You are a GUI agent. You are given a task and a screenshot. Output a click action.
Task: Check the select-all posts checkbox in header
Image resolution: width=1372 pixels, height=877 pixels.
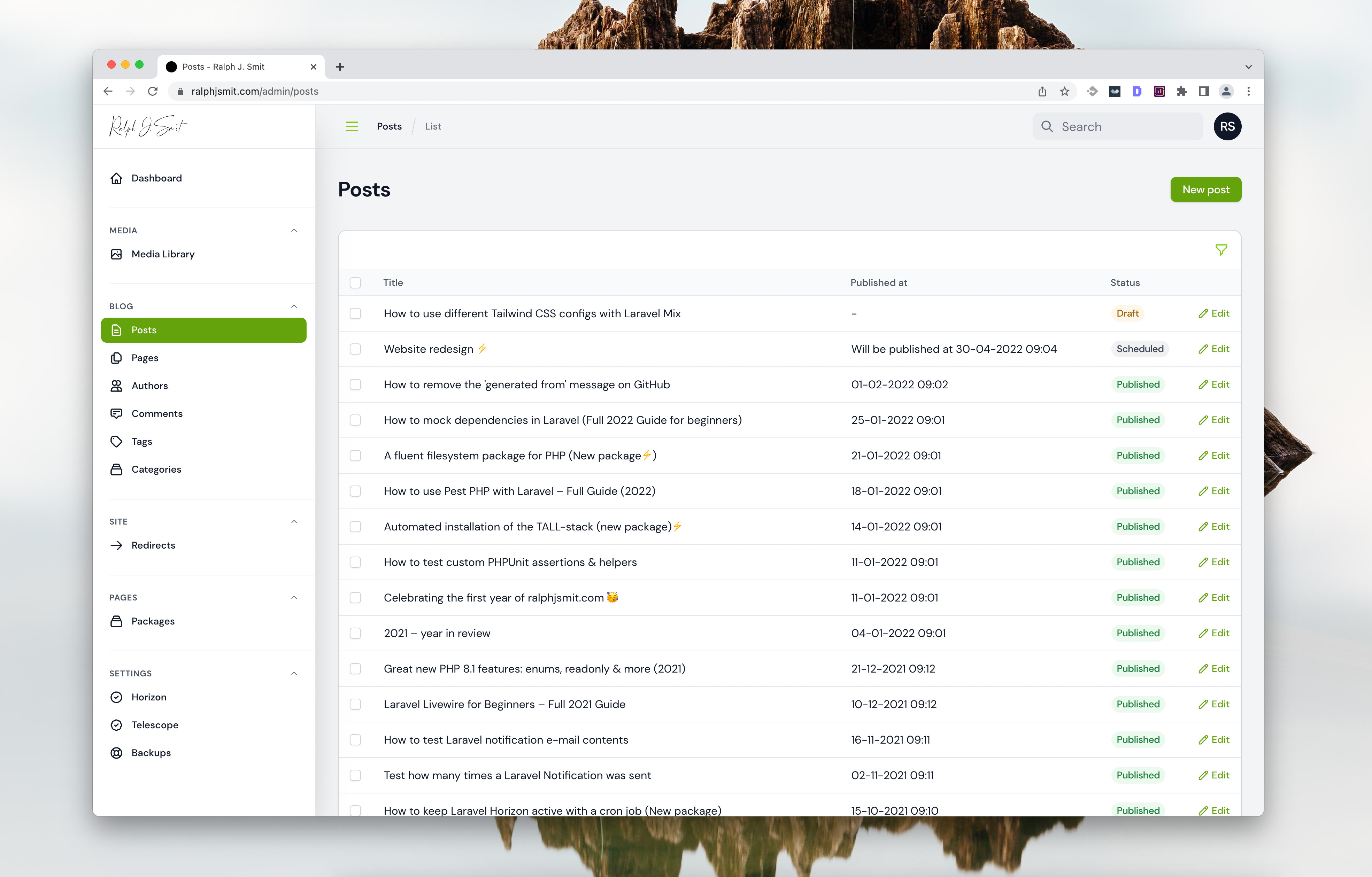click(x=355, y=283)
